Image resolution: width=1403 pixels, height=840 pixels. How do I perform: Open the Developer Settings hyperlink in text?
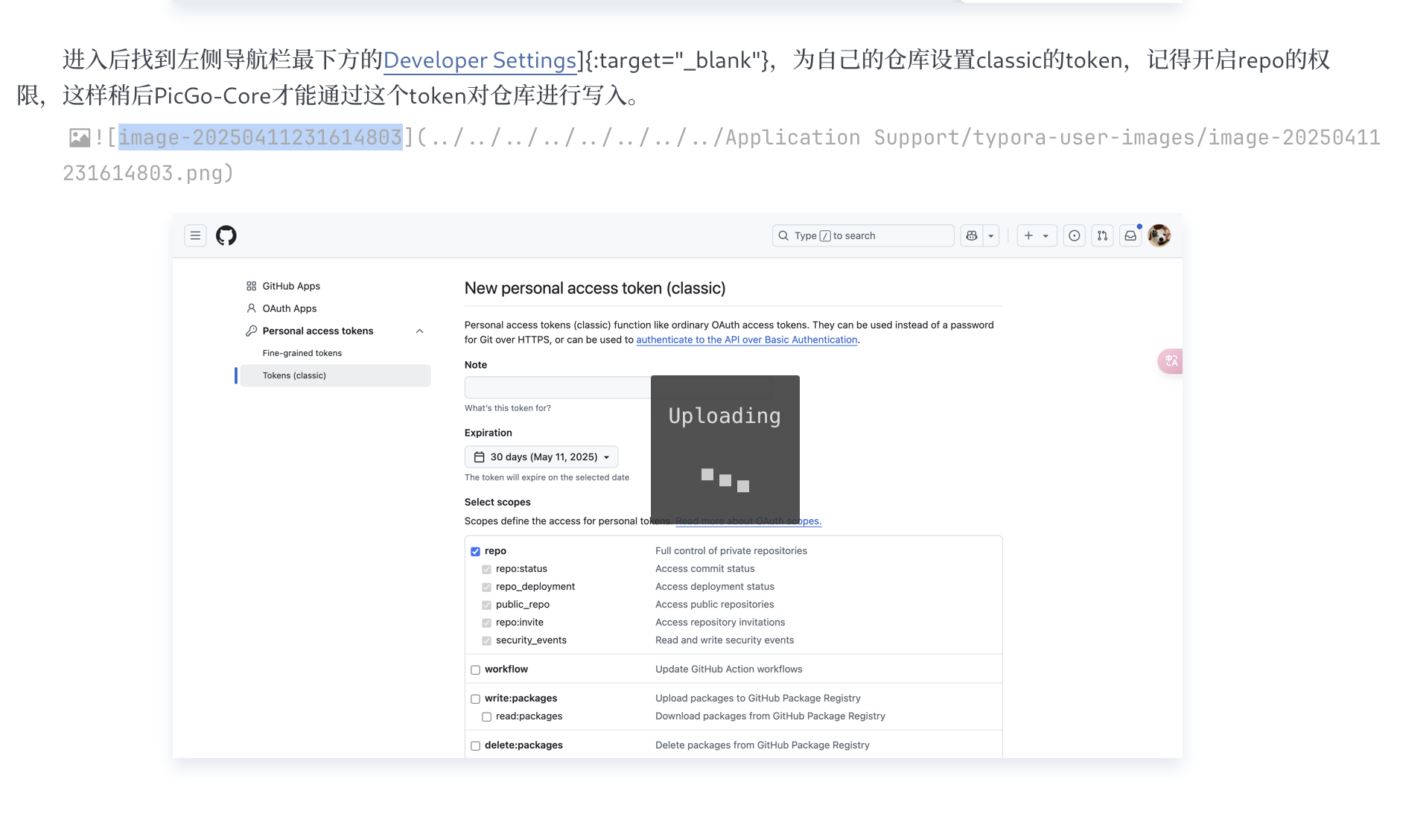[480, 60]
